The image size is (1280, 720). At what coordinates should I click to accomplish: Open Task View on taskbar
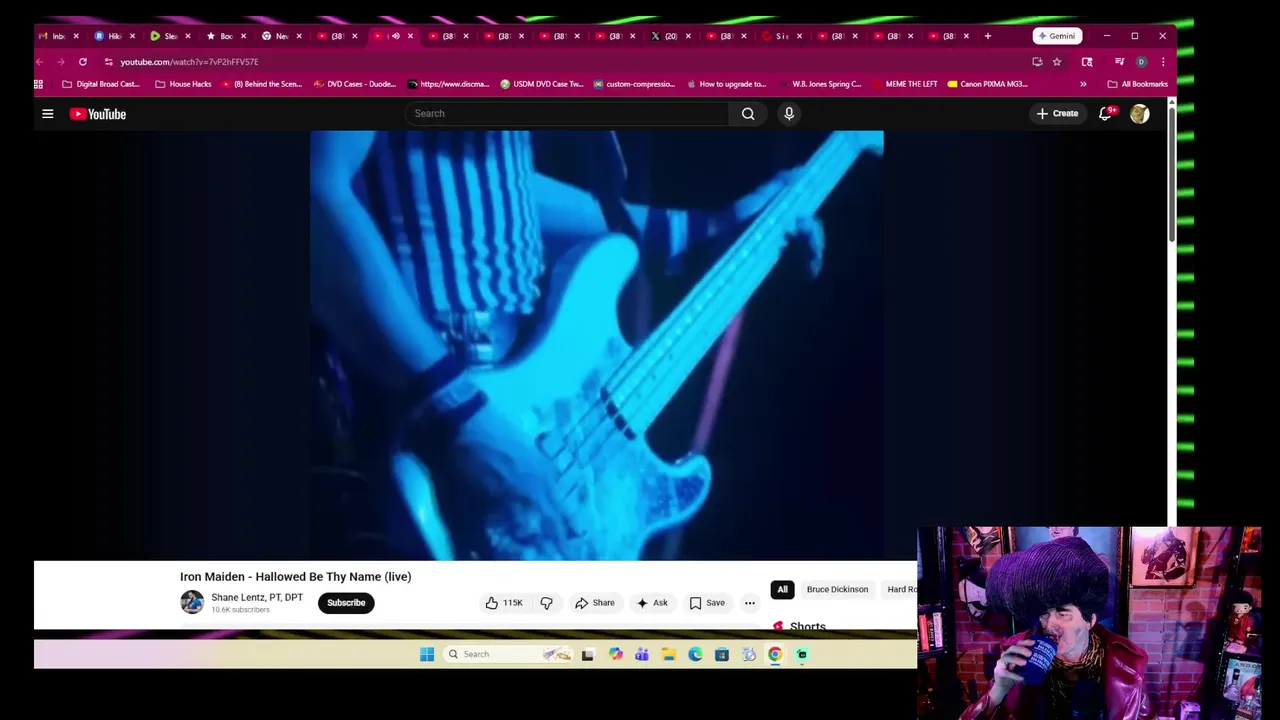click(x=588, y=654)
